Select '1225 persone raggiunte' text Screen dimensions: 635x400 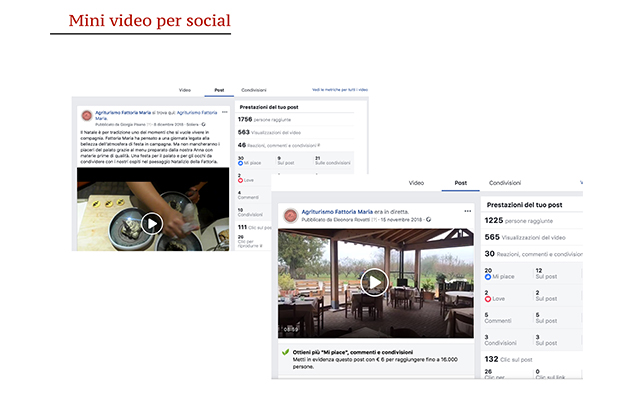point(519,221)
